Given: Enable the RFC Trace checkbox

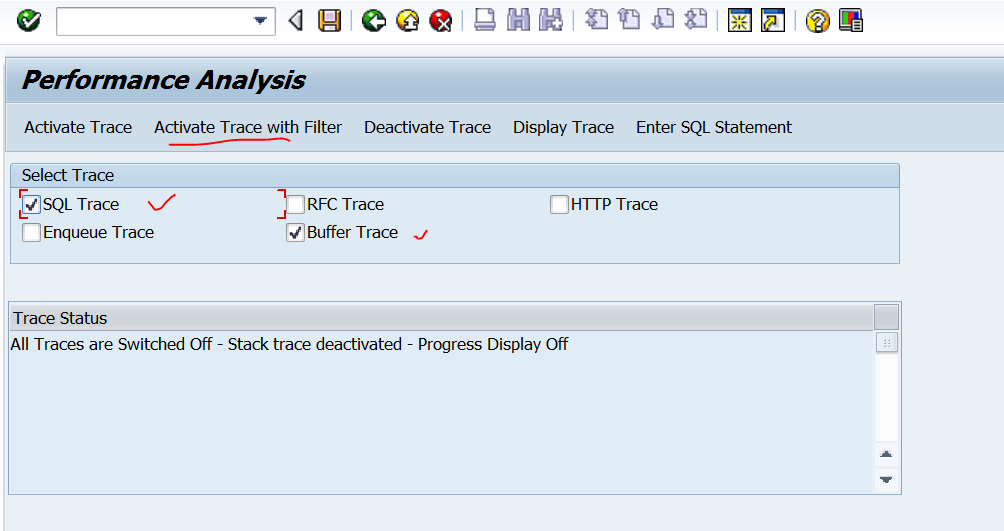Looking at the screenshot, I should pos(295,204).
